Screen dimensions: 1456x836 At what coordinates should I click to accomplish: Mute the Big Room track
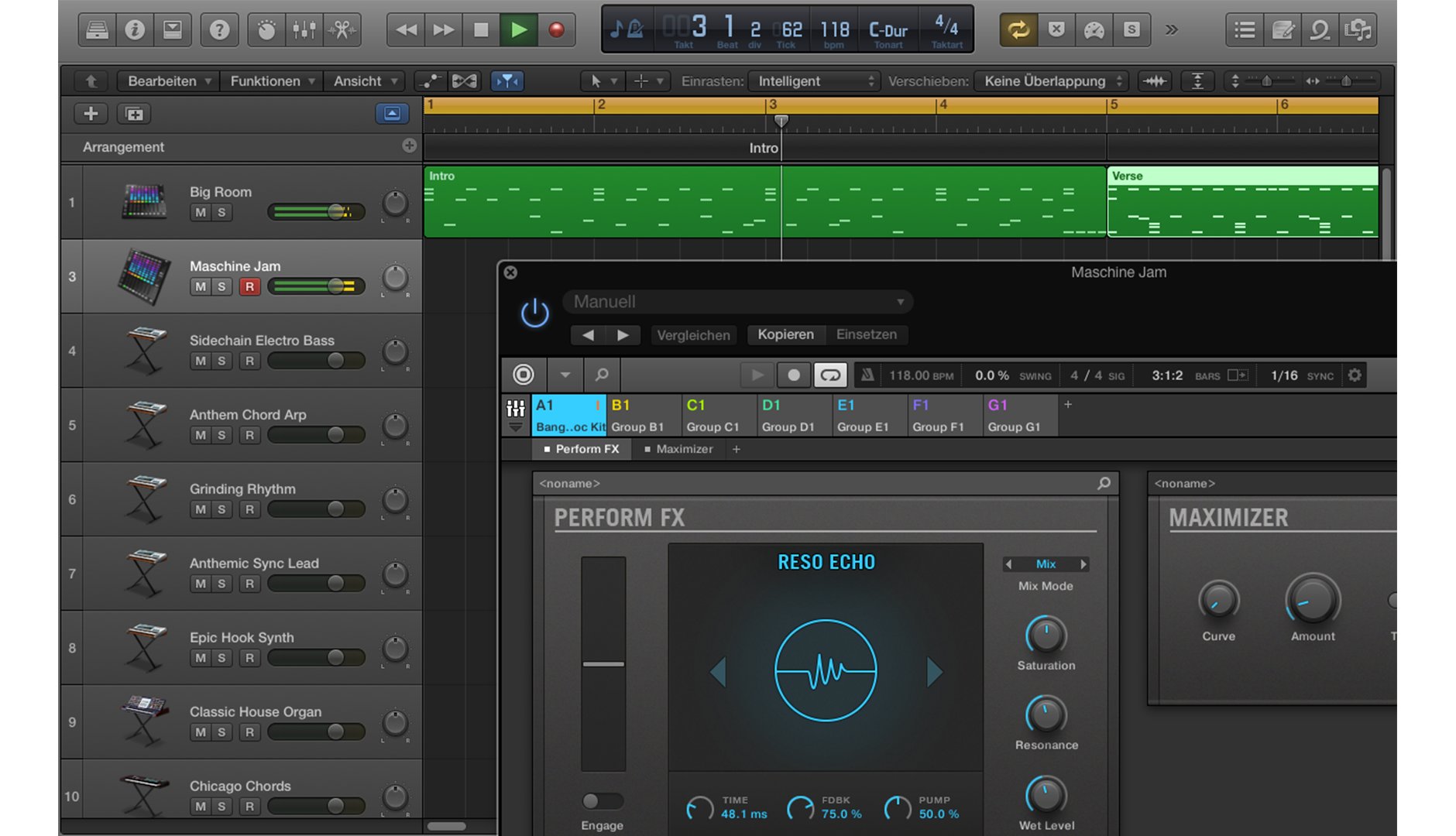click(x=201, y=213)
